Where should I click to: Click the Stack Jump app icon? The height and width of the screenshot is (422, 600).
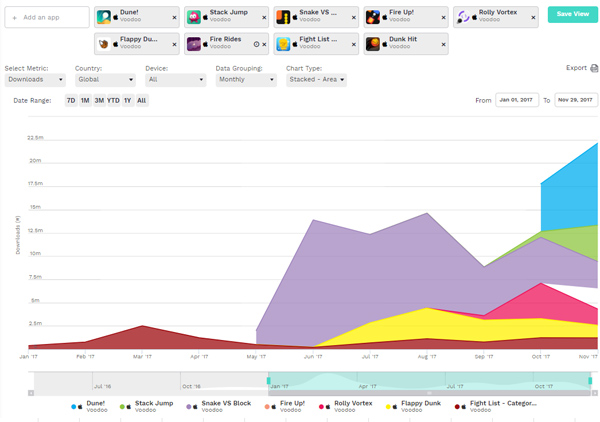194,17
